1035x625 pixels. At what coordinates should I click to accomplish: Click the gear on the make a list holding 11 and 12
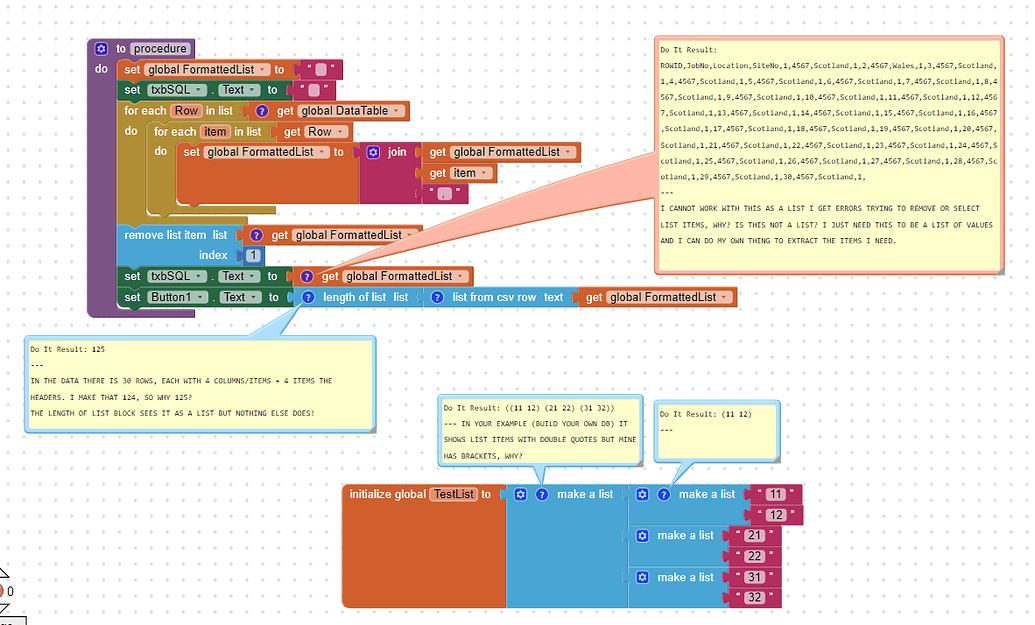click(x=643, y=494)
